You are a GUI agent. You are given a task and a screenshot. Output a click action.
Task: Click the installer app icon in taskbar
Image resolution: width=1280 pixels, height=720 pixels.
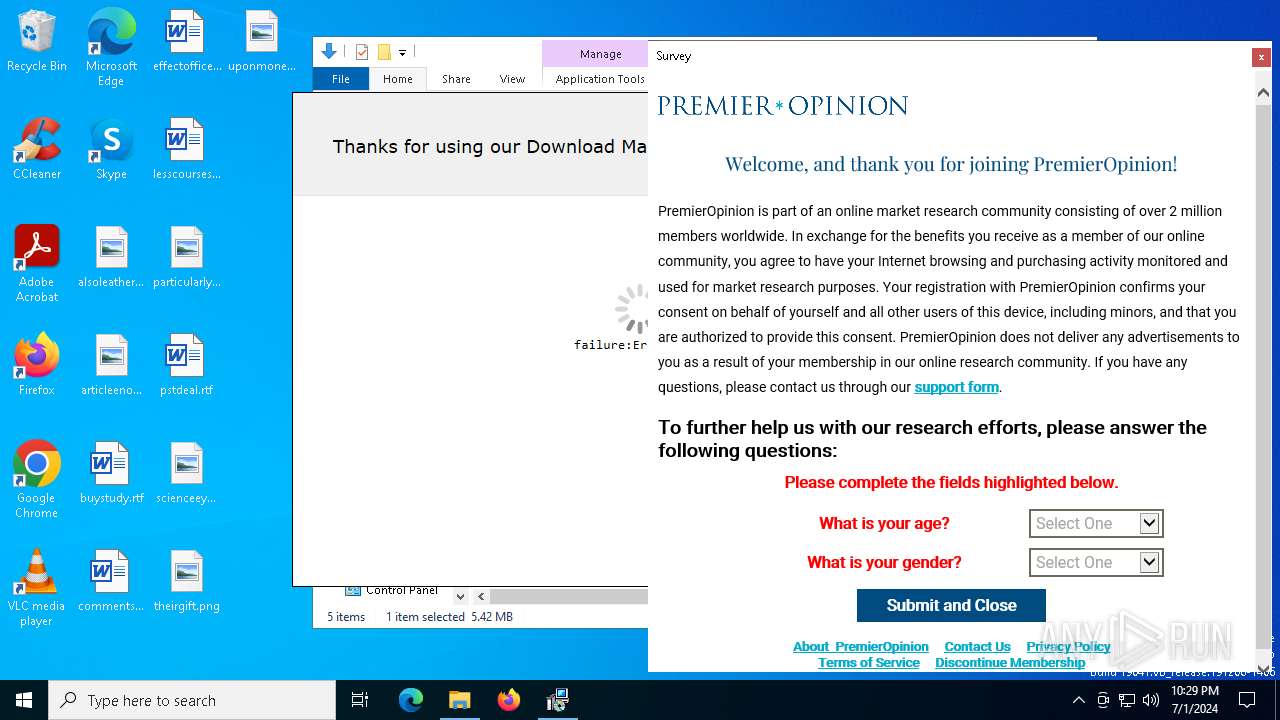tap(558, 700)
